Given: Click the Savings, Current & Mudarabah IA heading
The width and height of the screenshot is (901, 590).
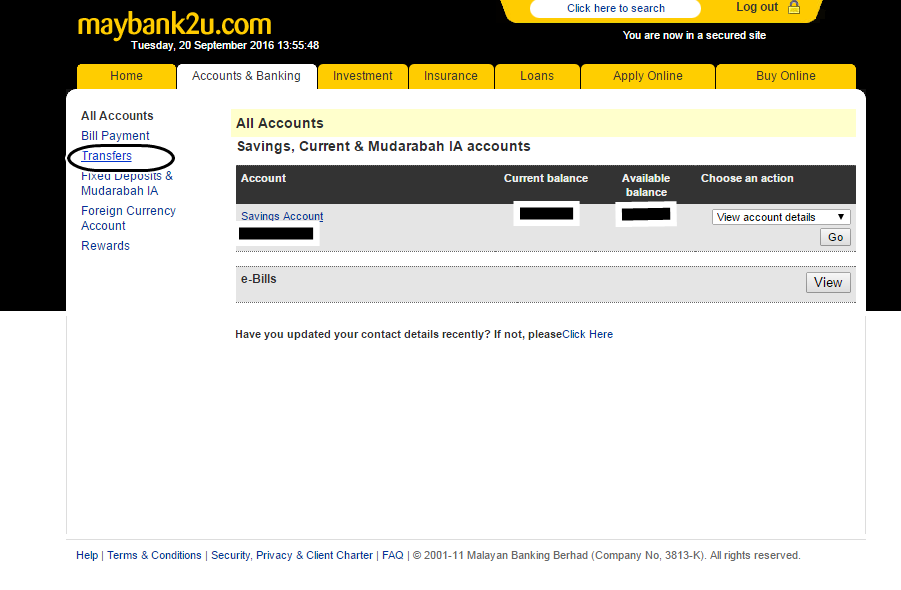Looking at the screenshot, I should pyautogui.click(x=383, y=146).
